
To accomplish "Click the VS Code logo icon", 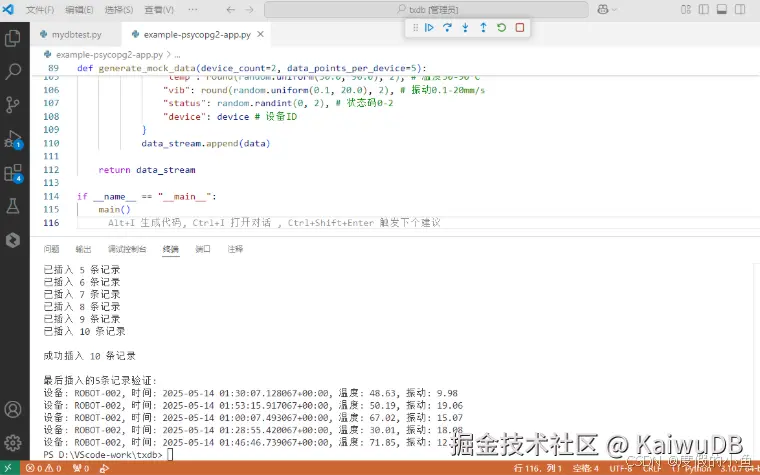I will [x=8, y=9].
